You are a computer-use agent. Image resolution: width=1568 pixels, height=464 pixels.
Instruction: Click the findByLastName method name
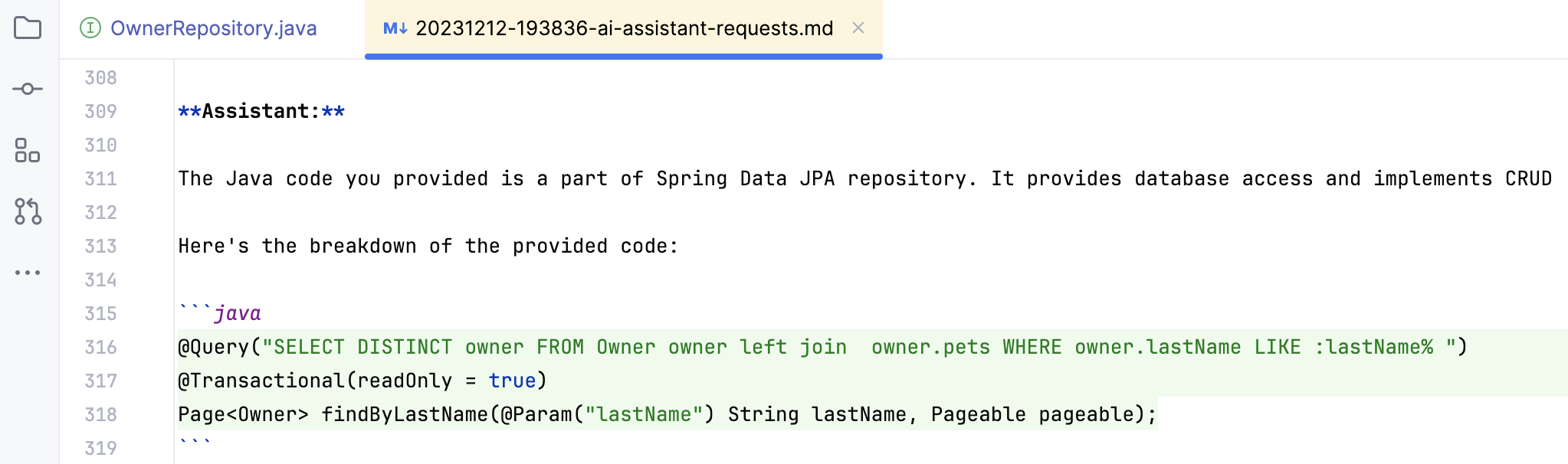(399, 414)
